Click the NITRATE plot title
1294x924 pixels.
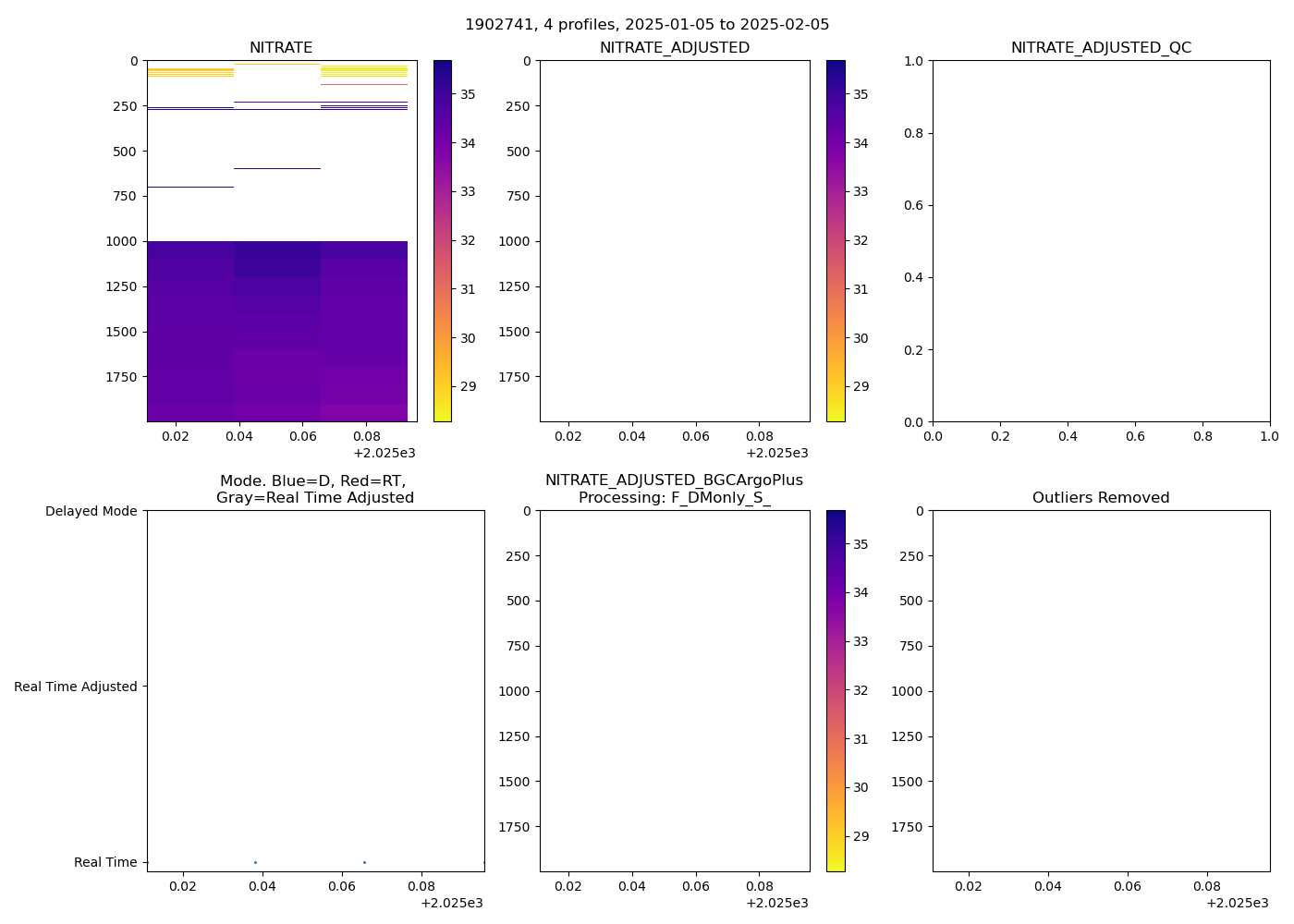[x=281, y=48]
